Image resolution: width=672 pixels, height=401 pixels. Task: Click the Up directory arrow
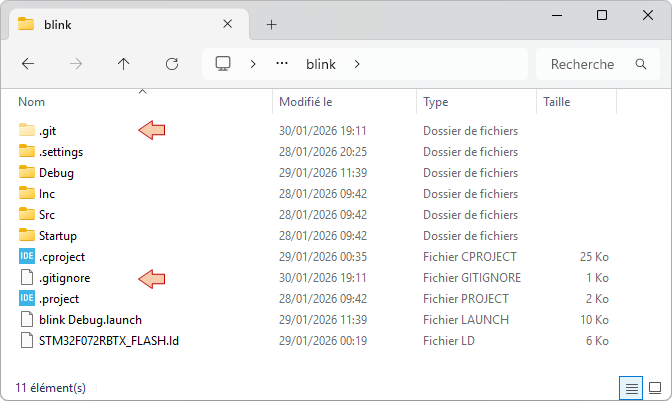(123, 64)
